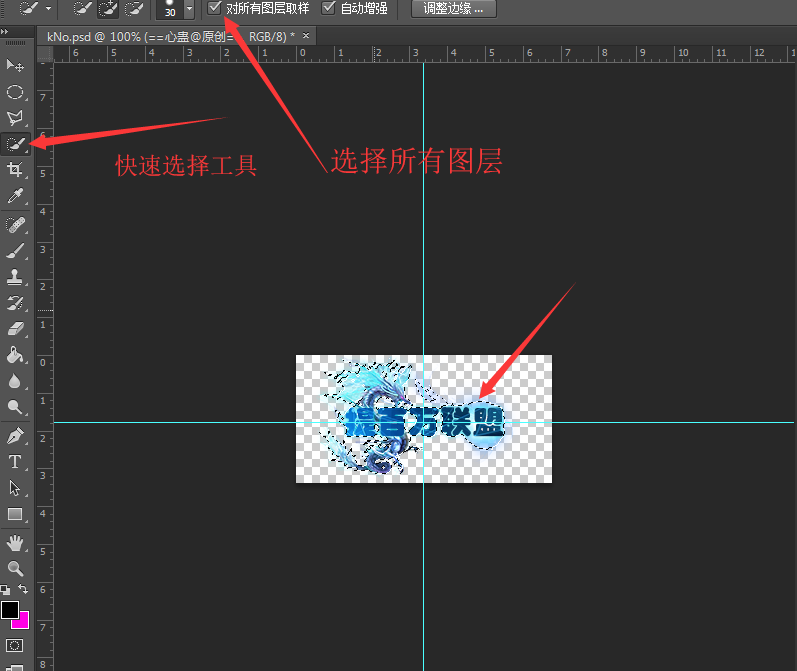Toggle 对所有图层取样 checkbox
The height and width of the screenshot is (671, 797).
[214, 8]
